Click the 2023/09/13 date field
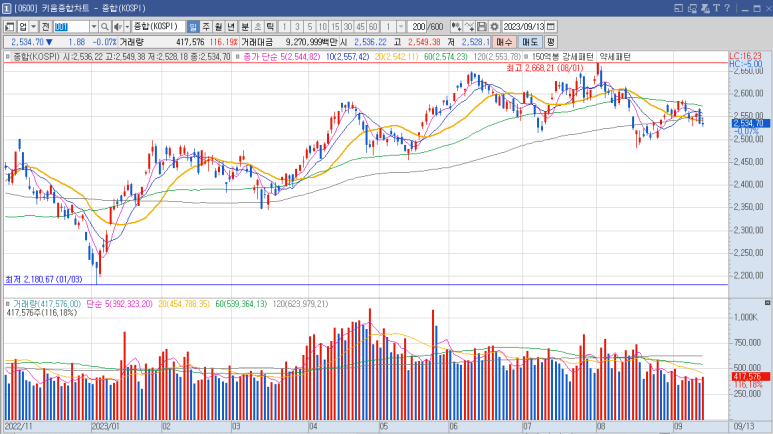 tap(524, 27)
